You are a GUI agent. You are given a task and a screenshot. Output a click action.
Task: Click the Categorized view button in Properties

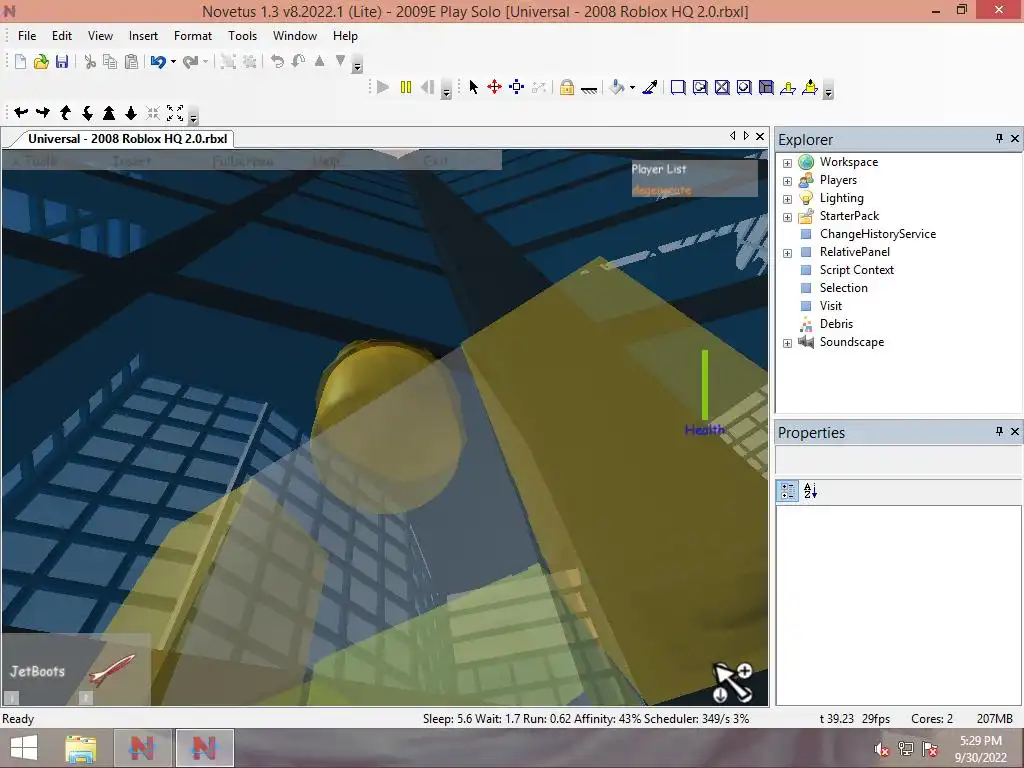point(788,490)
